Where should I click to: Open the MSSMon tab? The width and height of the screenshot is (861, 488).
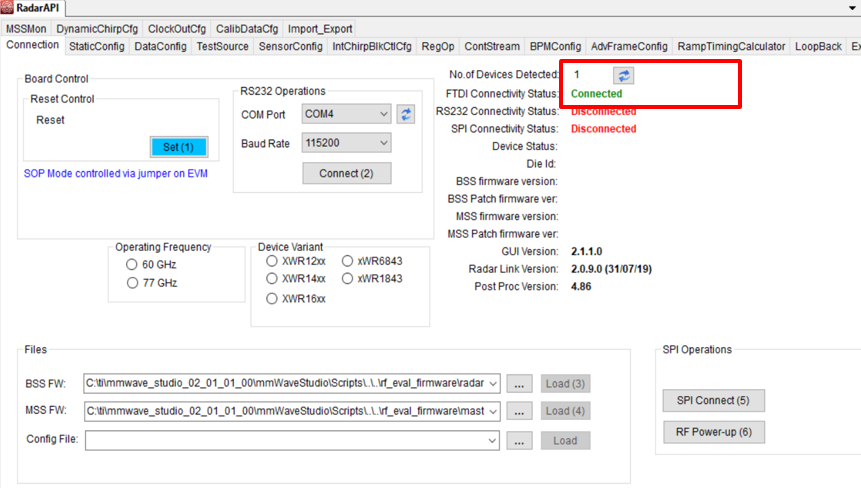26,29
